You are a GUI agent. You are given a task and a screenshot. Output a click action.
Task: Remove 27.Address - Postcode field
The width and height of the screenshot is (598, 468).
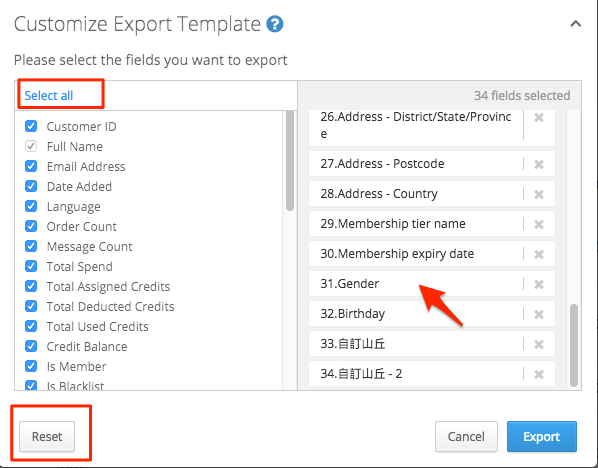tap(539, 164)
